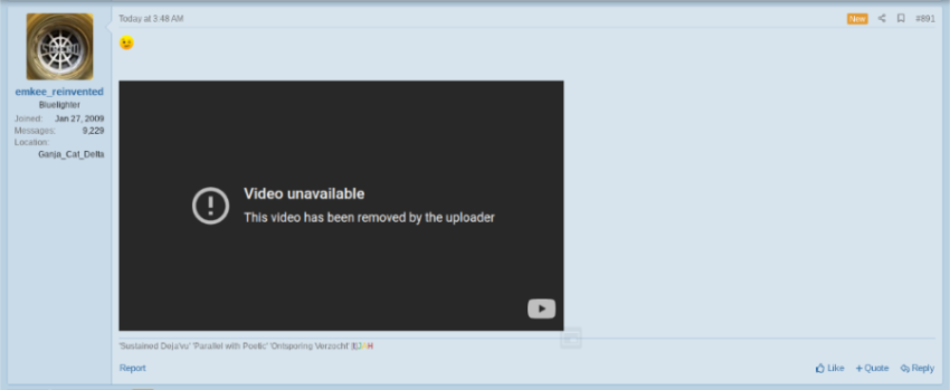Click the colored 'EJAH' signature letters
Viewport: 950px width, 390px height.
362,346
